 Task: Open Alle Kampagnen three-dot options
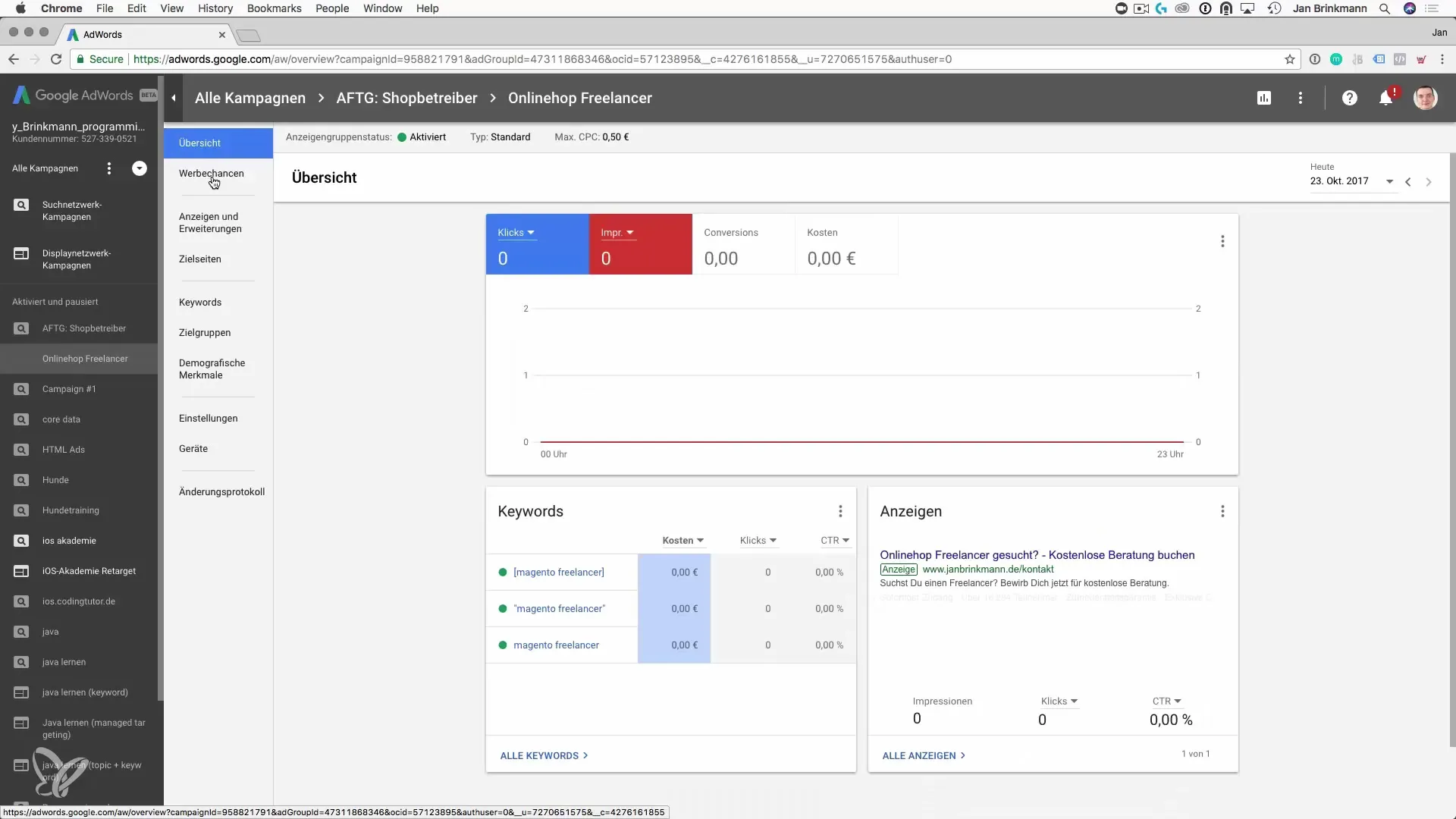[109, 168]
